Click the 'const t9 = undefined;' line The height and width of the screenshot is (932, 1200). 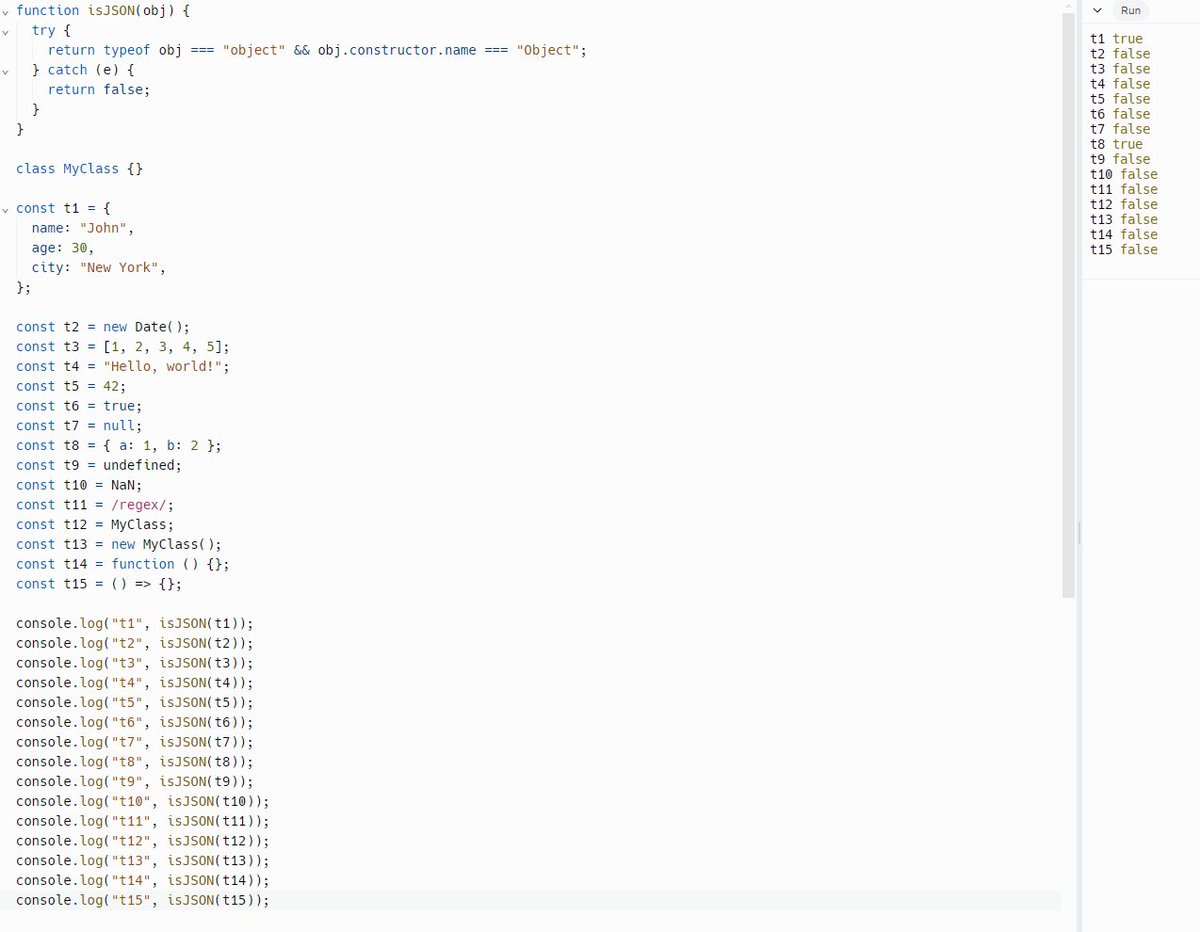99,465
